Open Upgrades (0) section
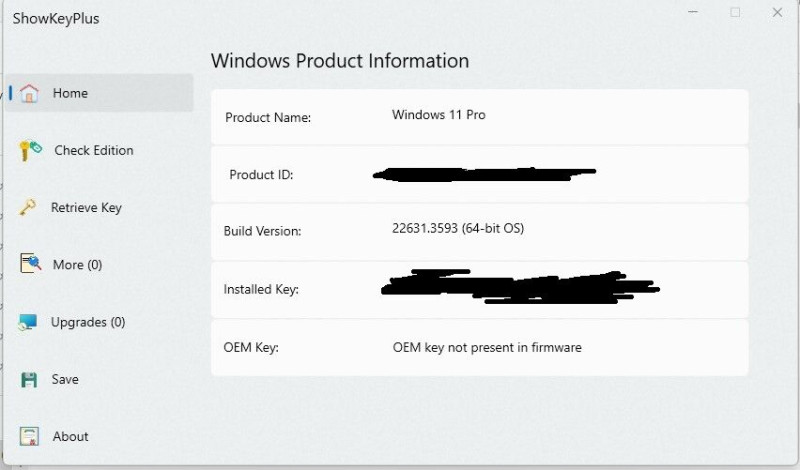The height and width of the screenshot is (470, 800). pyautogui.click(x=88, y=322)
